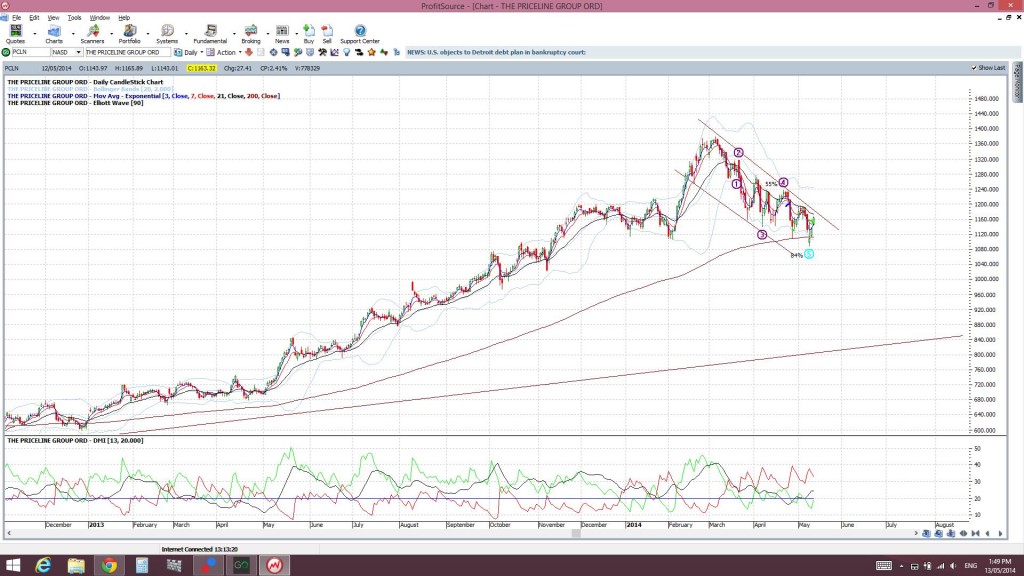Open the Portfolio toolbar icon
Viewport: 1024px width, 576px height.
(130, 31)
